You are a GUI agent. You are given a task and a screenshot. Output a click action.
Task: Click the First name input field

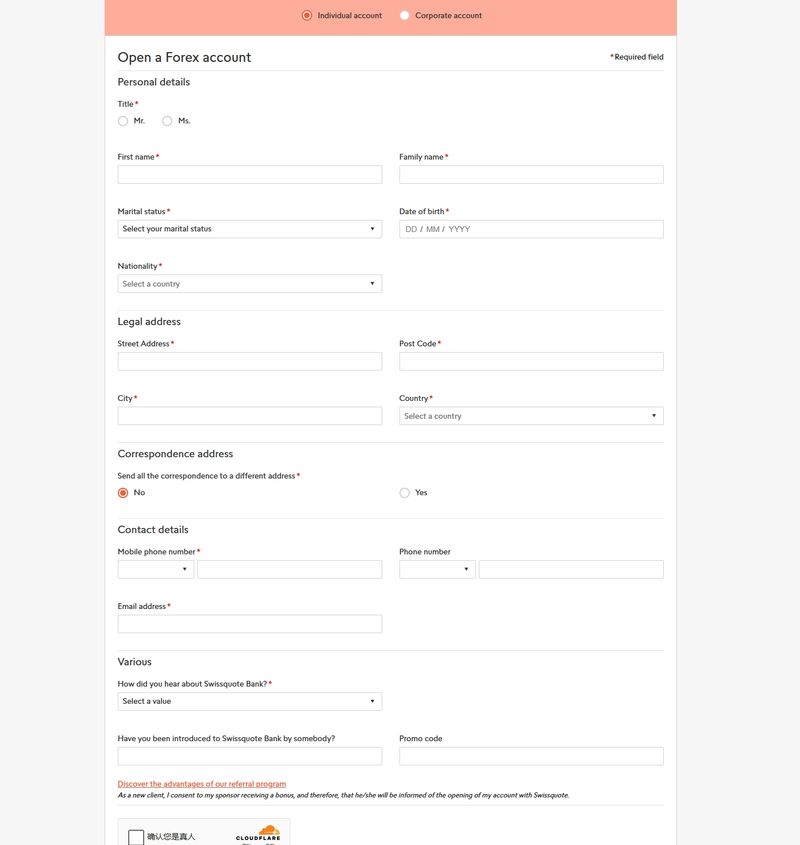point(250,175)
